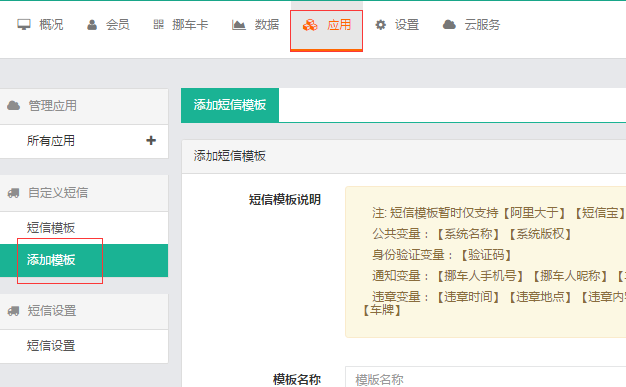The width and height of the screenshot is (626, 387).
Task: Open the 短信设置 sidebar link
Action: [x=84, y=346]
